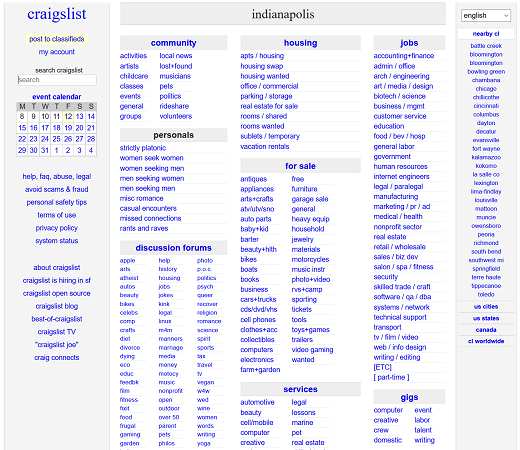Open computer gigs listings
The image size is (520, 450).
pyautogui.click(x=388, y=410)
